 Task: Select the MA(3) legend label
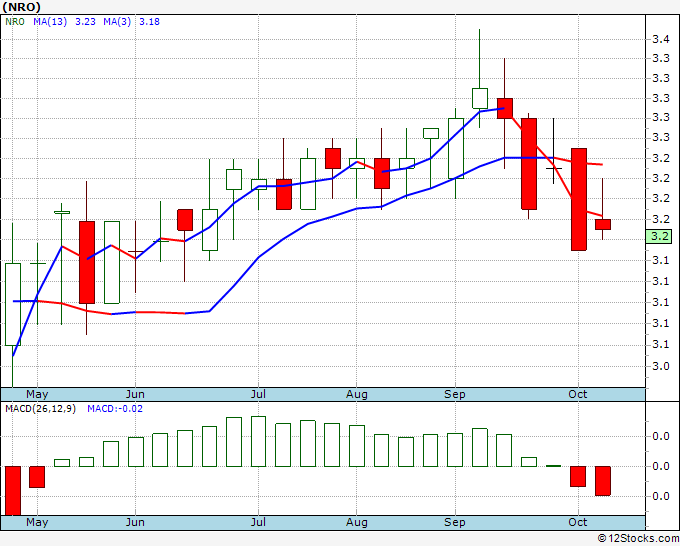(117, 21)
